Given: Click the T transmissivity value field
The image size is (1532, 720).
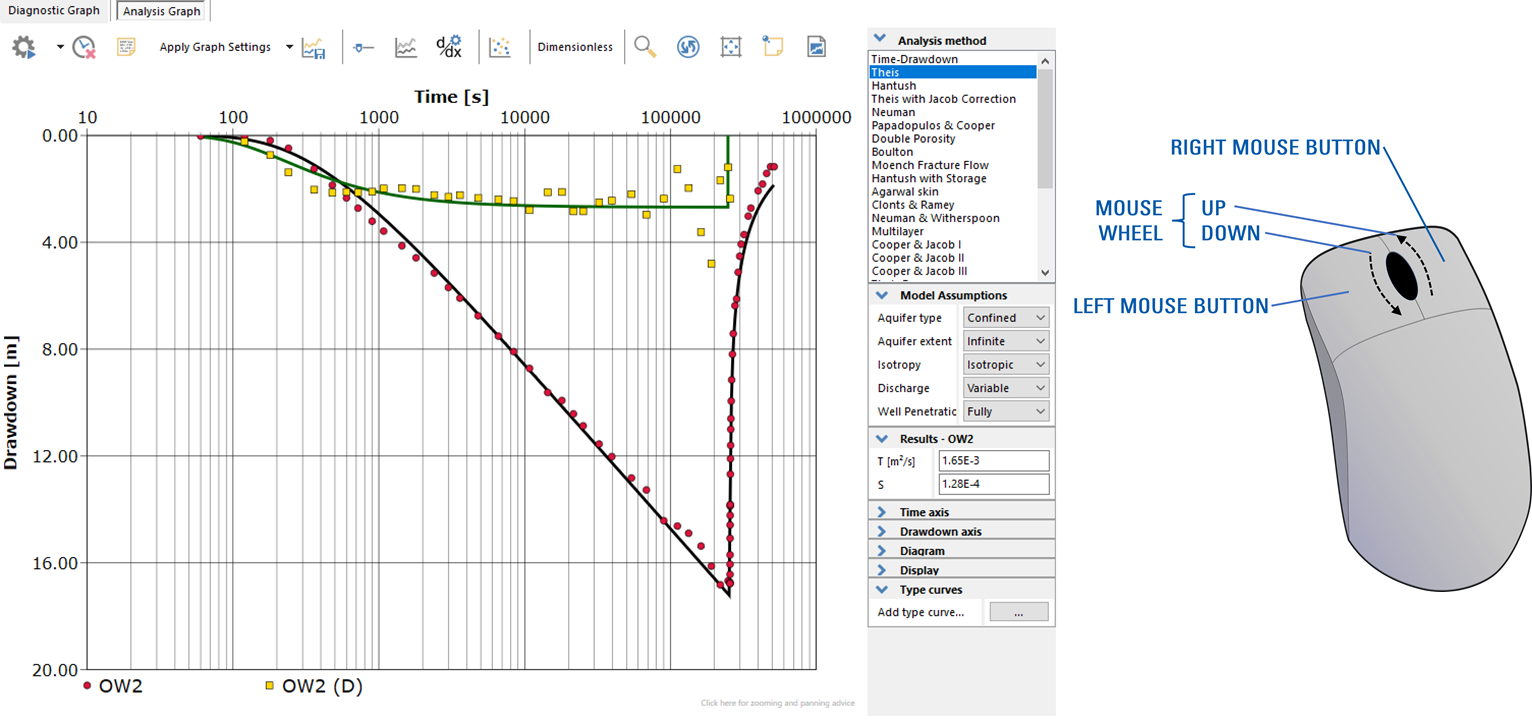Looking at the screenshot, I should [993, 461].
